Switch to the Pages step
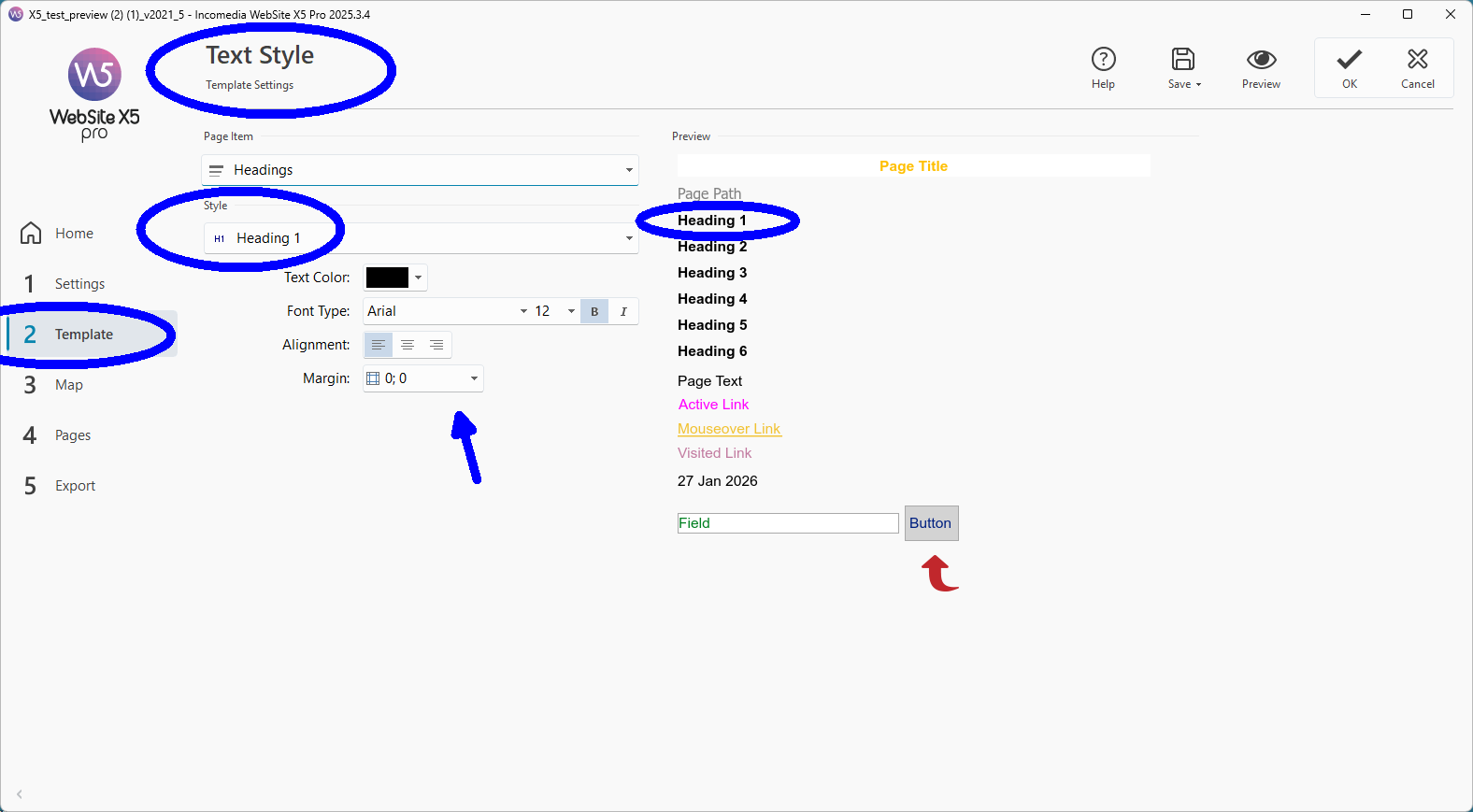The width and height of the screenshot is (1473, 812). coord(72,435)
